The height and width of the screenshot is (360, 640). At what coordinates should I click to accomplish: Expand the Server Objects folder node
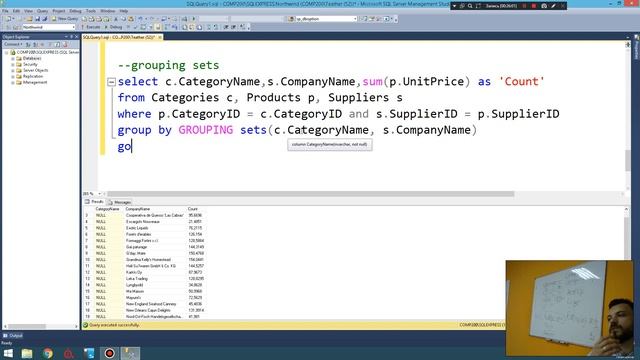13,70
